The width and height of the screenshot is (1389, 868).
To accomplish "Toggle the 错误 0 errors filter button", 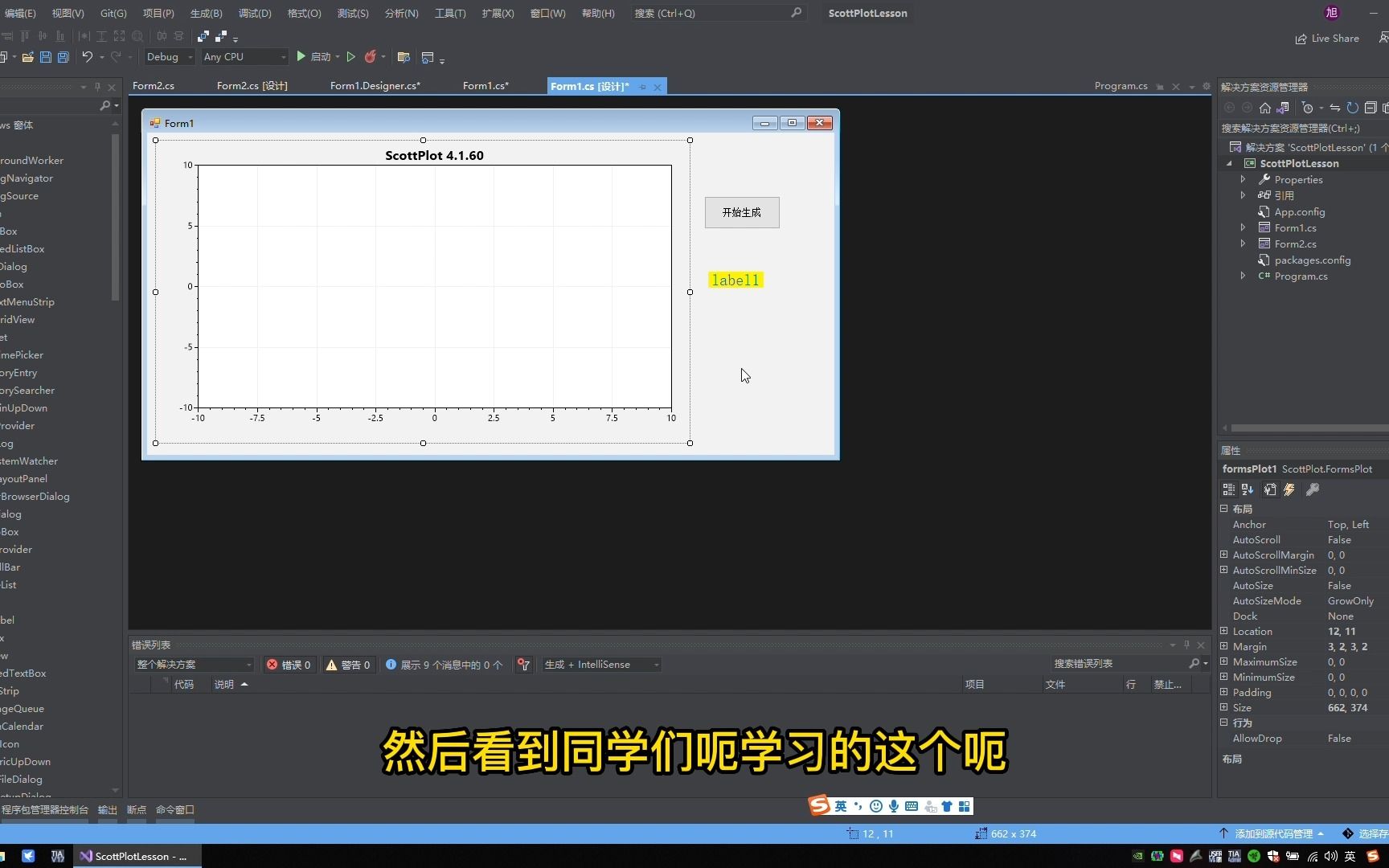I will tap(289, 665).
